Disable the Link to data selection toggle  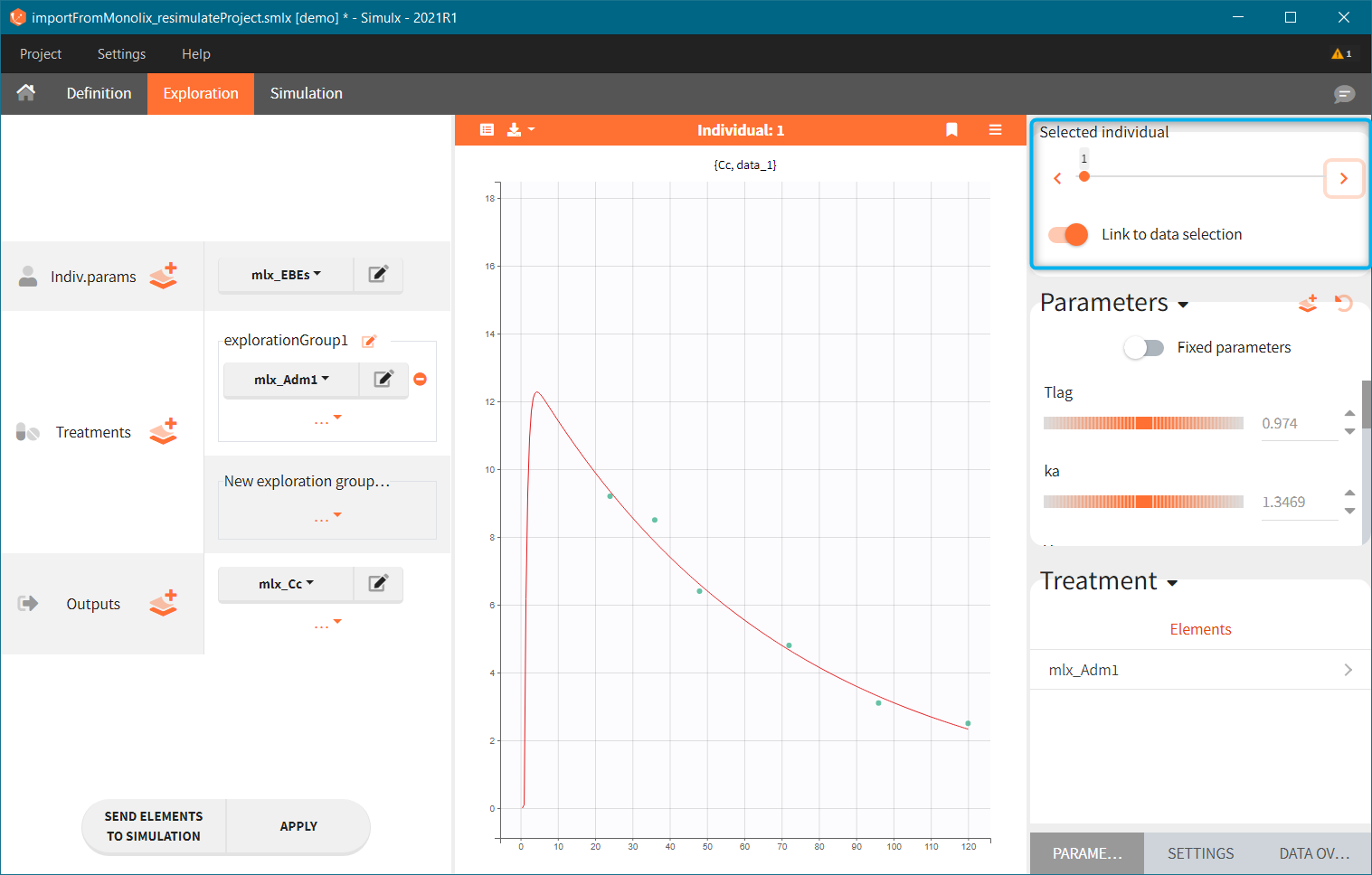[1068, 235]
